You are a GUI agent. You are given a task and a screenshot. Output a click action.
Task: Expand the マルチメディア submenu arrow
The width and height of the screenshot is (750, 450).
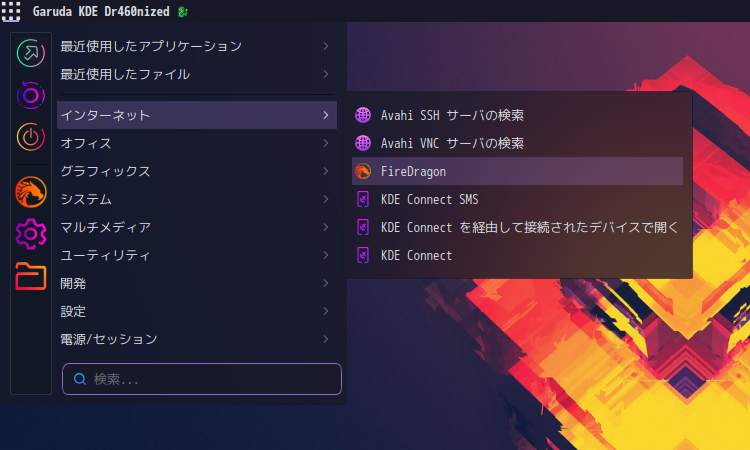[x=326, y=227]
